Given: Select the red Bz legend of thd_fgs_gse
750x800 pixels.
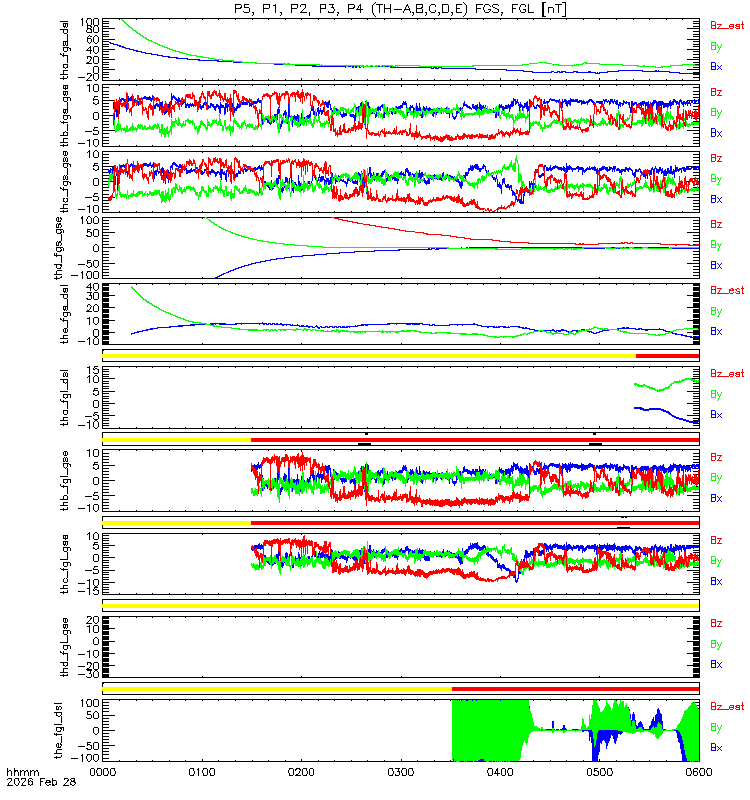Looking at the screenshot, I should coord(716,224).
